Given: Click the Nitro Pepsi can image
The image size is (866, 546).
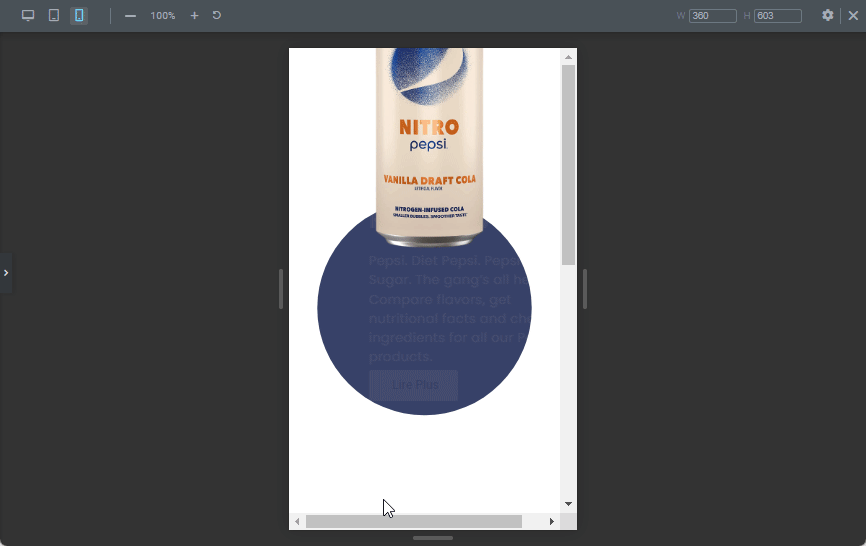Looking at the screenshot, I should (429, 147).
